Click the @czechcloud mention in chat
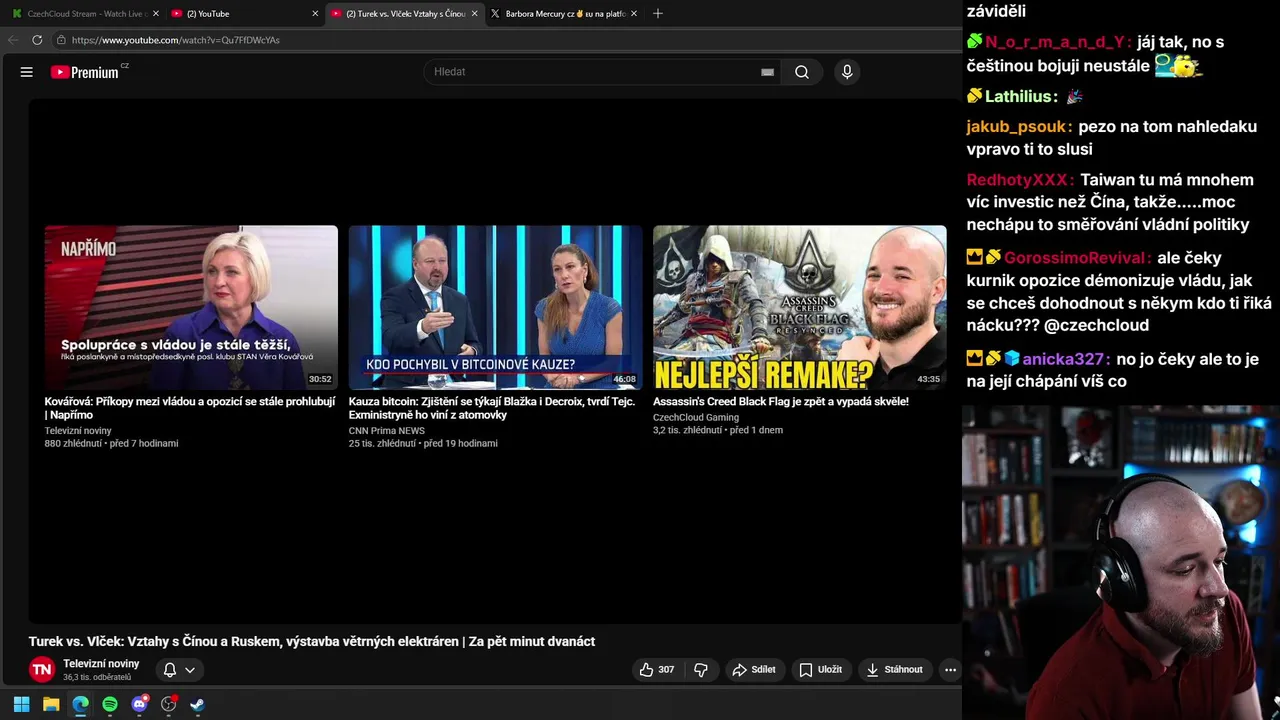This screenshot has height=720, width=1280. coord(1096,325)
